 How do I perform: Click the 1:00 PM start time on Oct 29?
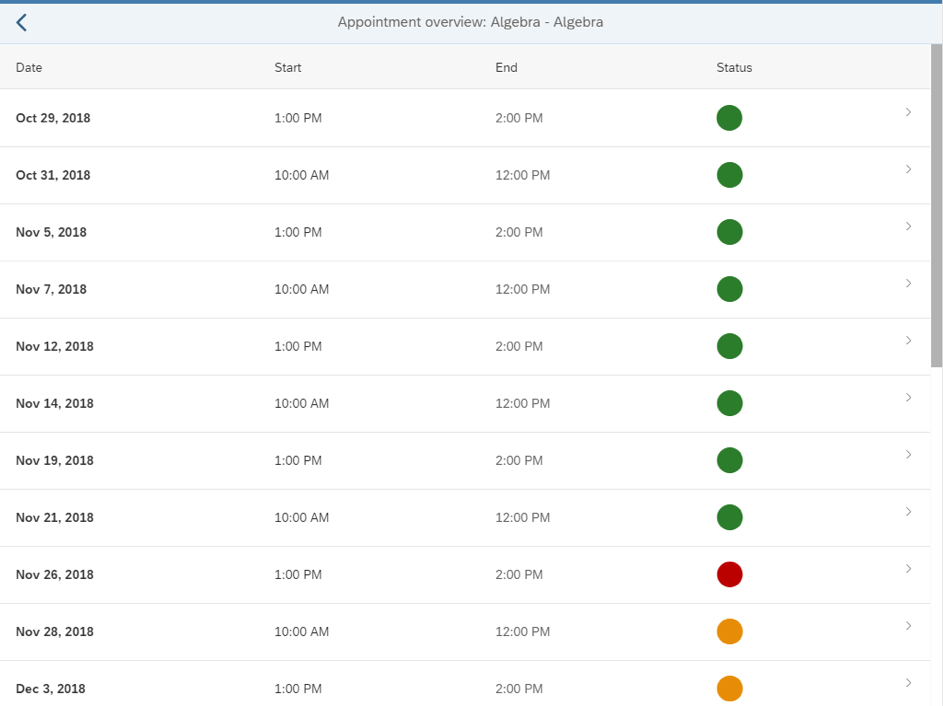(x=298, y=118)
